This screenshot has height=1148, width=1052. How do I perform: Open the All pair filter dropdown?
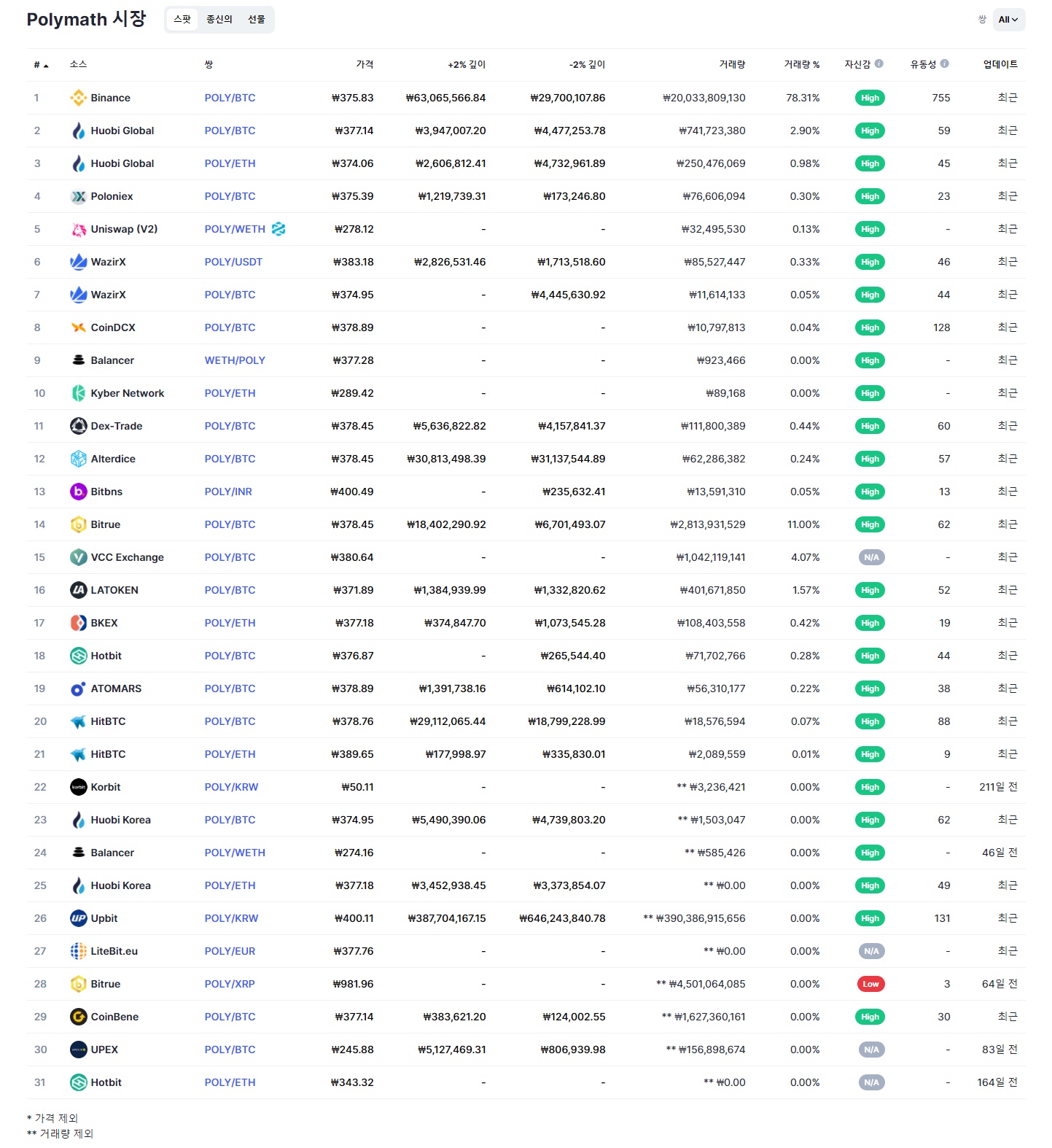click(1008, 20)
